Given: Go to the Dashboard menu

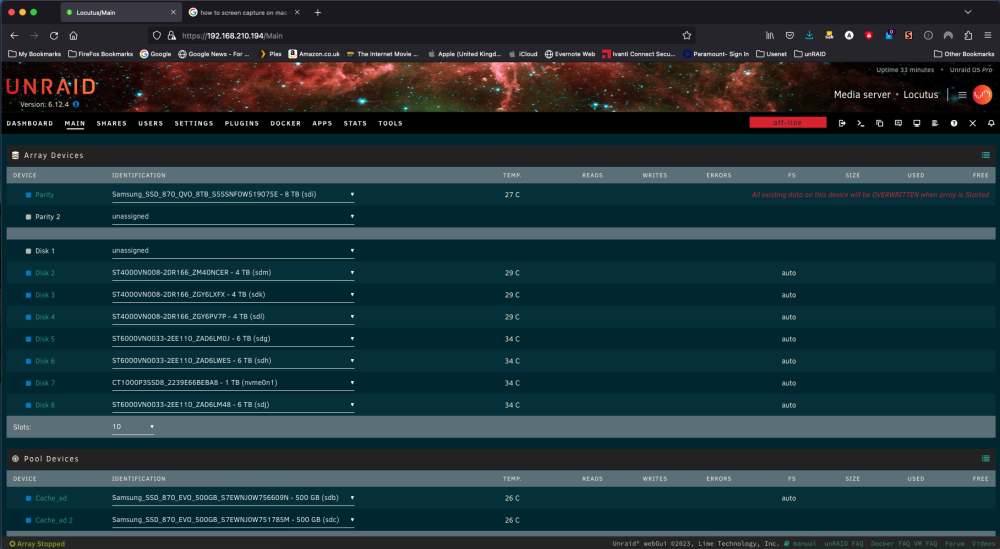Looking at the screenshot, I should point(30,123).
